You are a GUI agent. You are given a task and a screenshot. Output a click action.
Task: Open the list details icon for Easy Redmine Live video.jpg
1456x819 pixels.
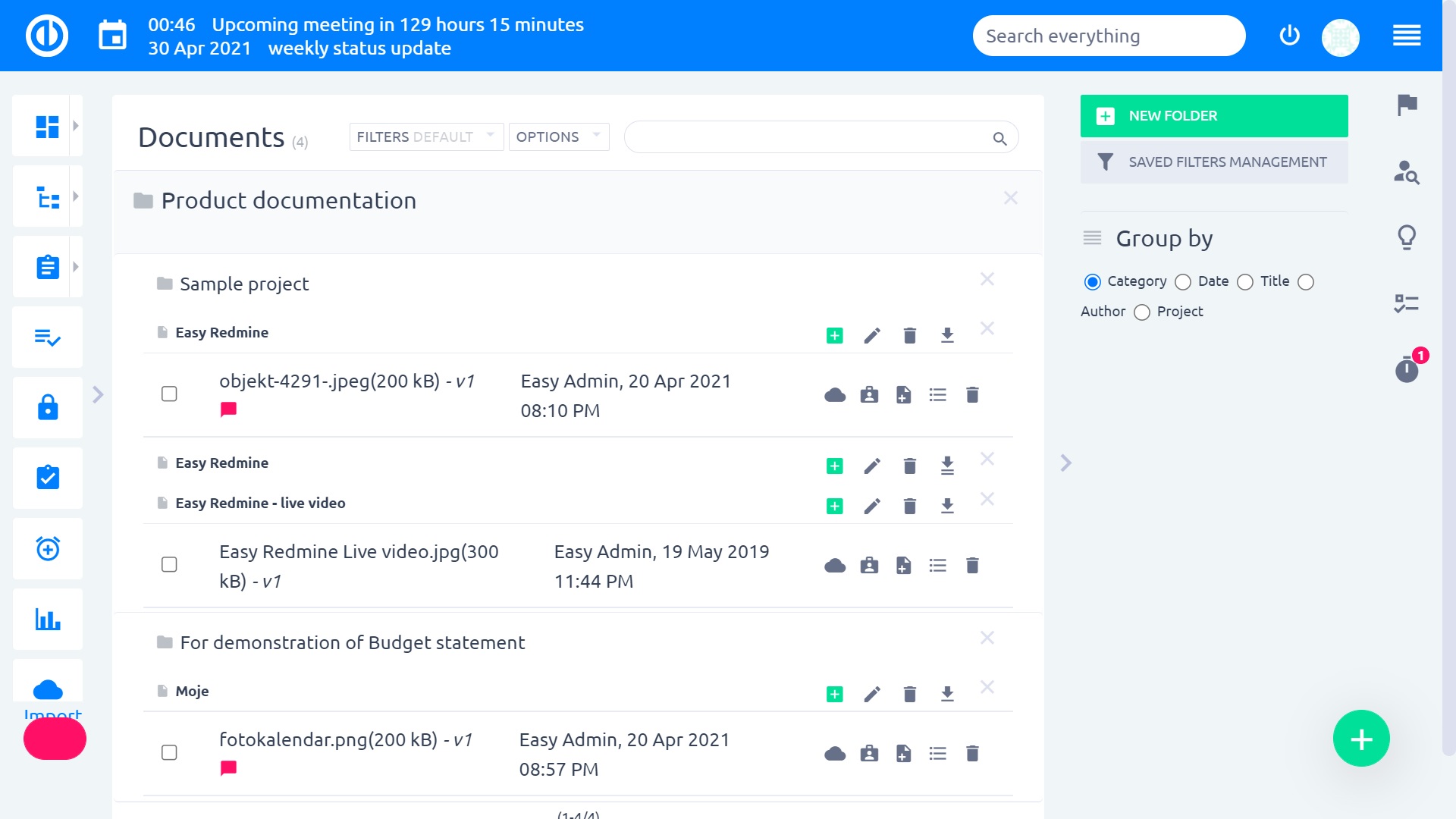[x=938, y=565]
